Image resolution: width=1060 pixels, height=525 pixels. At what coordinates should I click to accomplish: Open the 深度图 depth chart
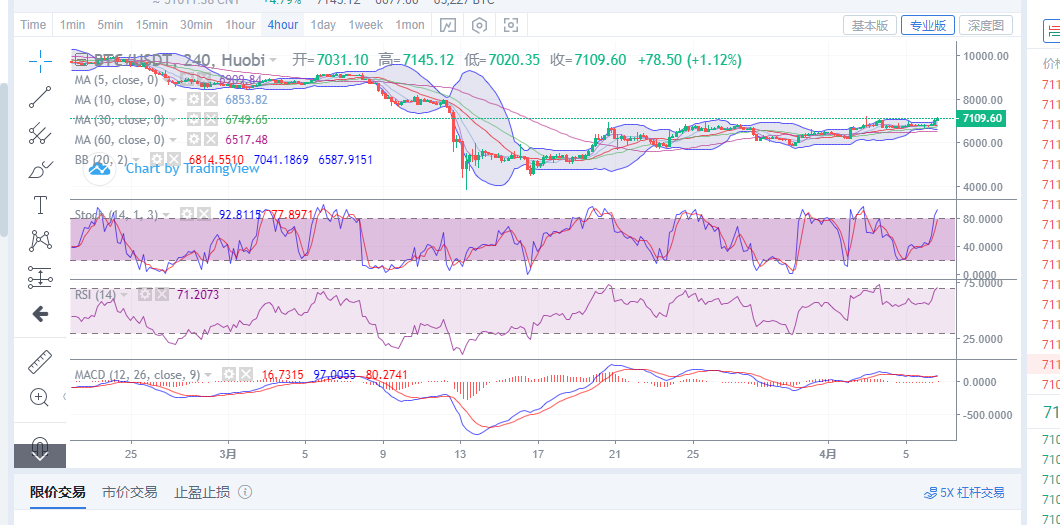[986, 26]
